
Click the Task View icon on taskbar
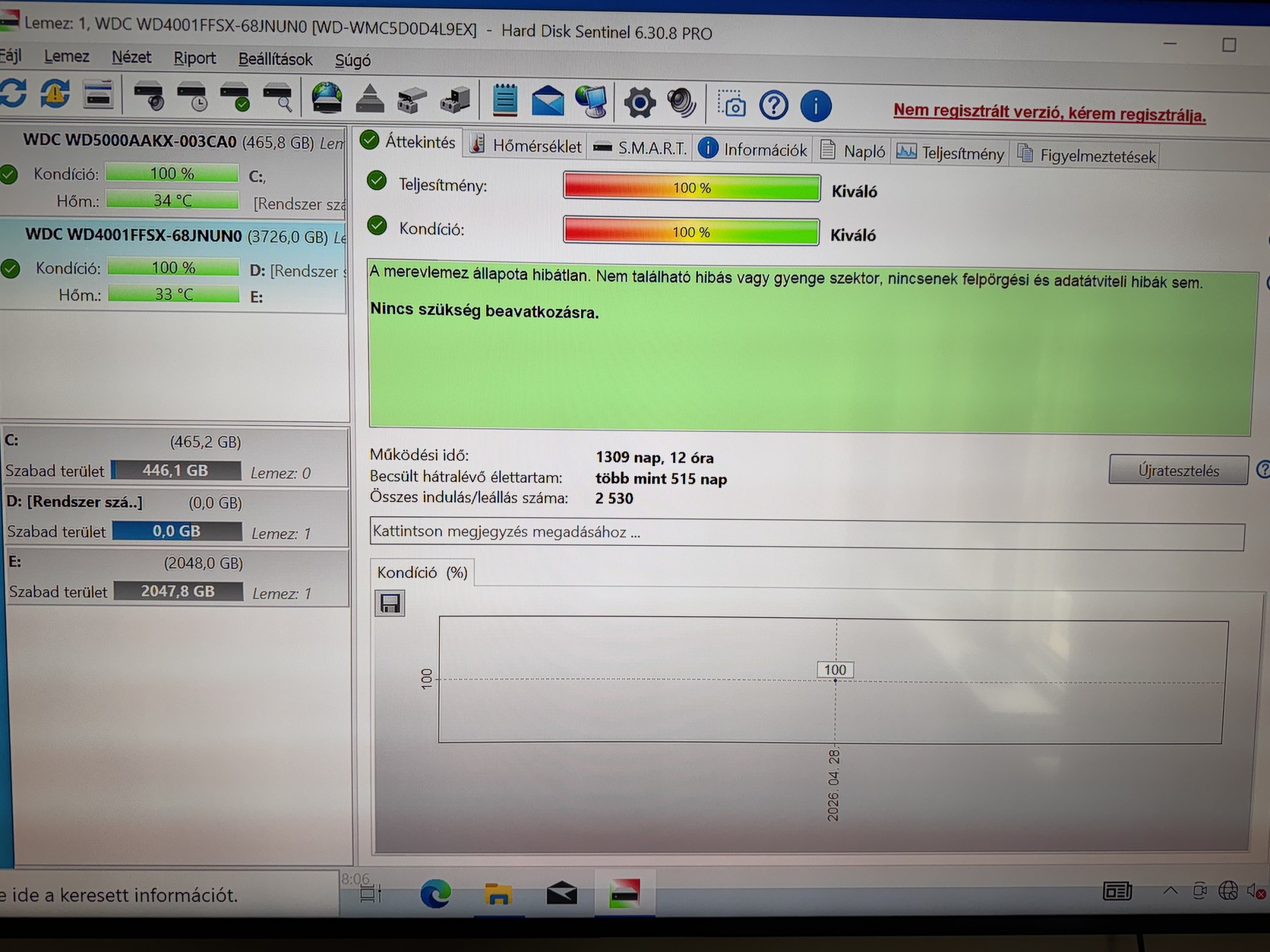(371, 894)
